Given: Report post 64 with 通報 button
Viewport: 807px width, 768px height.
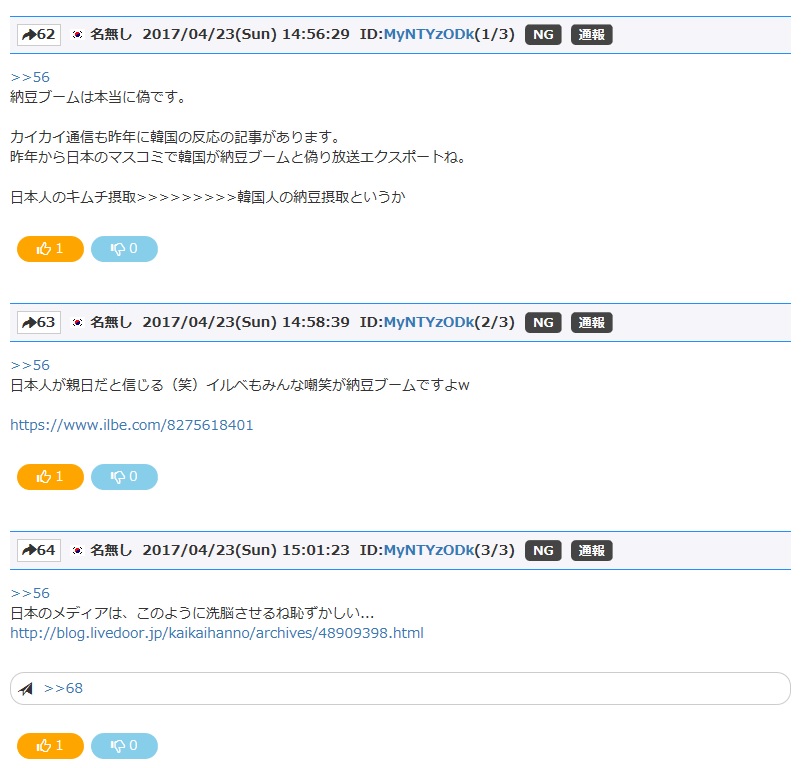Looking at the screenshot, I should click(591, 551).
